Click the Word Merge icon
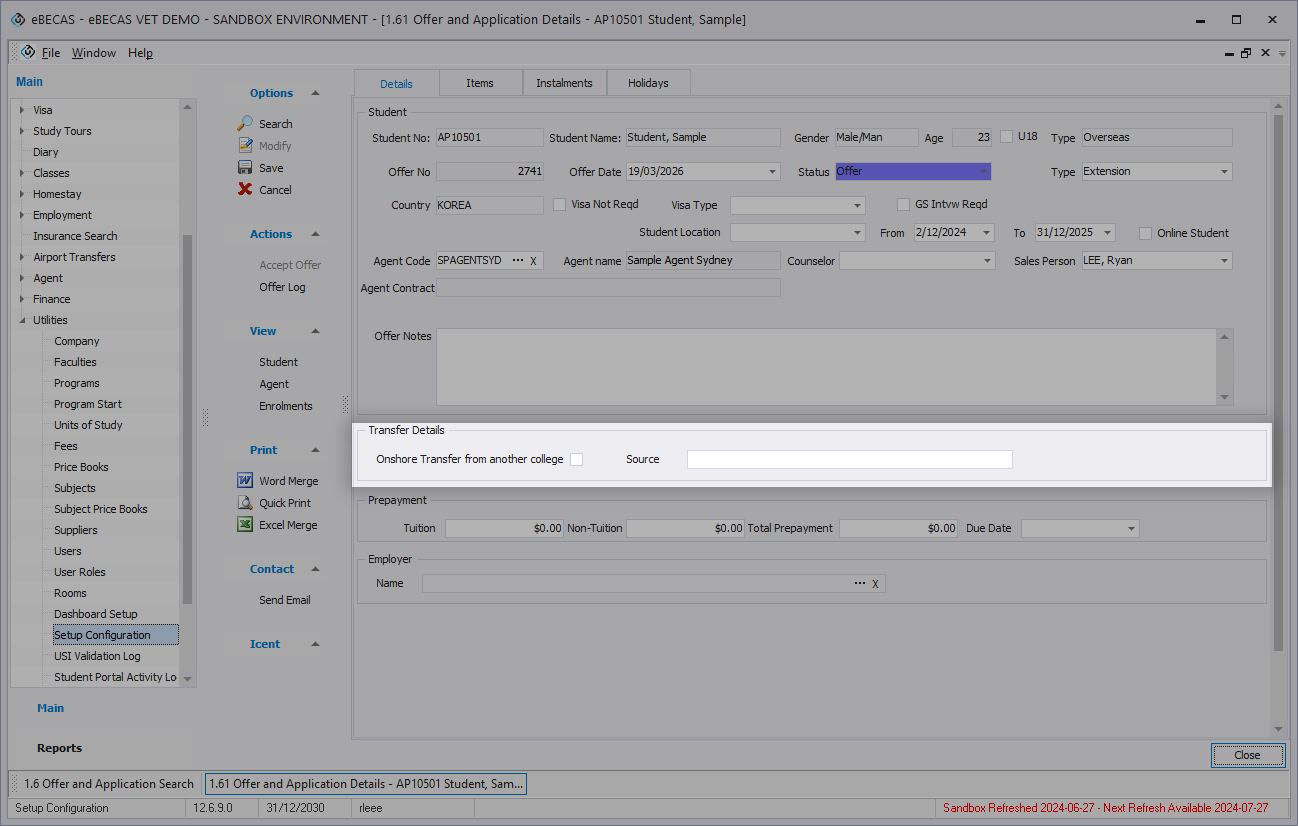This screenshot has height=826, width=1298. click(x=245, y=481)
